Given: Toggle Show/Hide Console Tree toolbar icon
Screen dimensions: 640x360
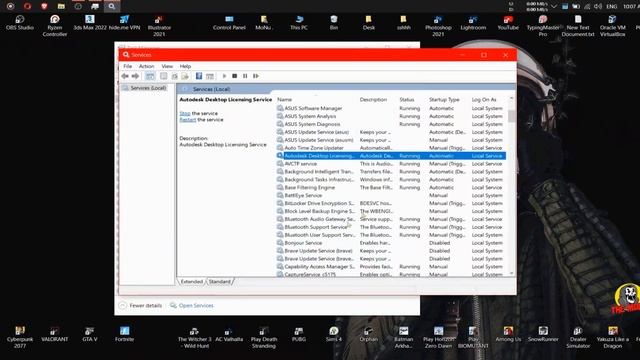Looking at the screenshot, I should tap(150, 76).
